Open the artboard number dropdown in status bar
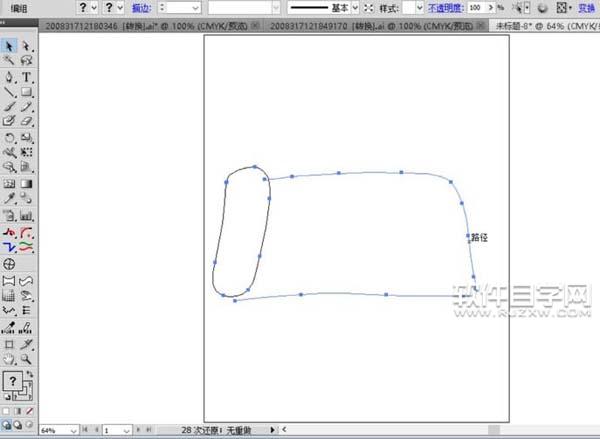Image resolution: width=600 pixels, height=439 pixels. tap(127, 431)
